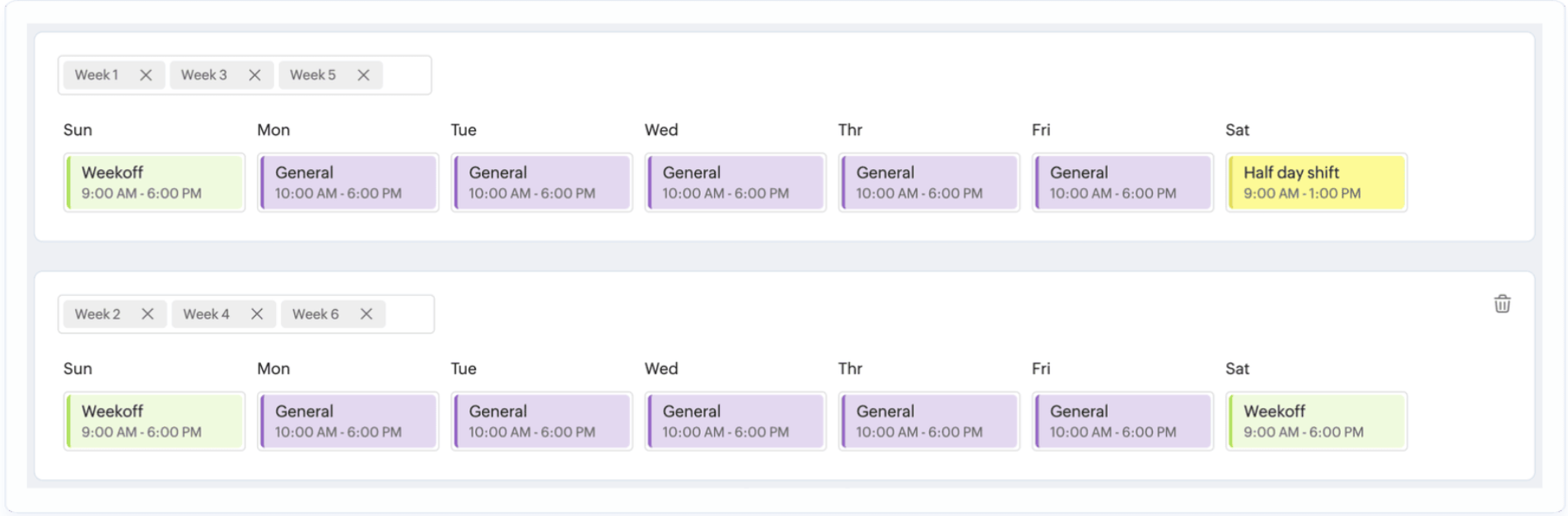
Task: Delete the second week group with trash icon
Action: [x=1502, y=304]
